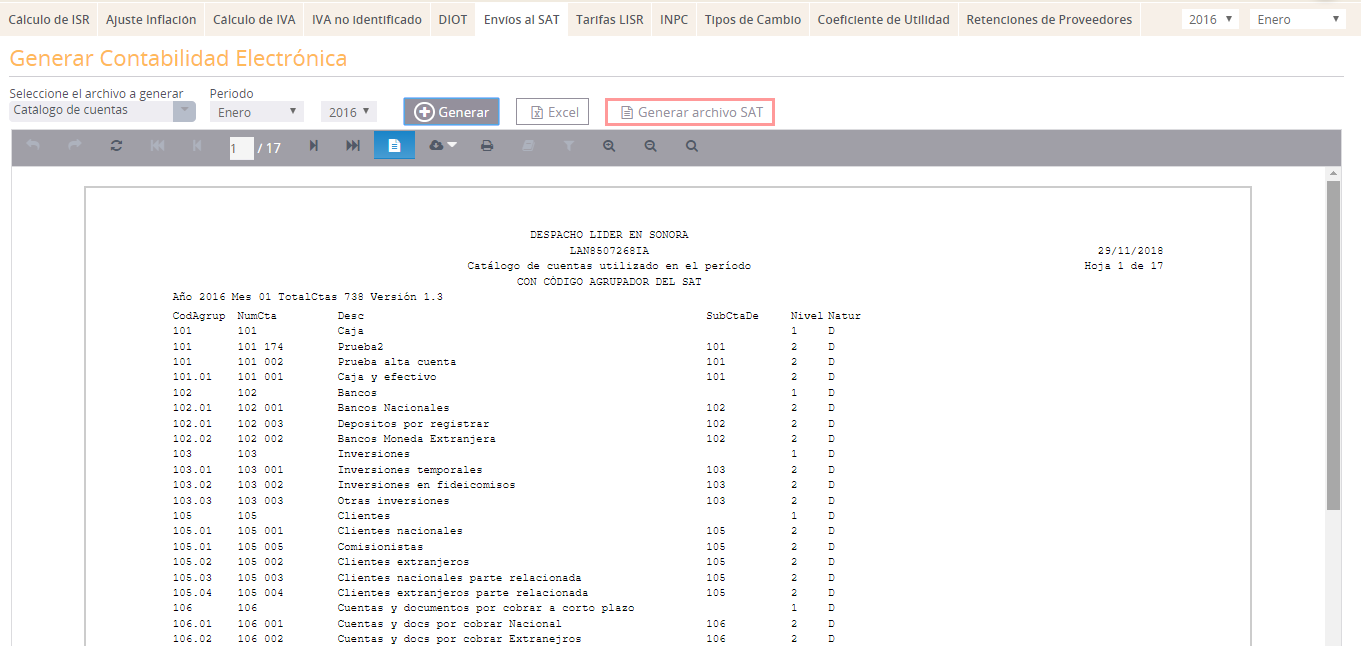Switch to Coeficiente de Utilidad tab
Viewport: 1361px width, 646px height.
click(x=884, y=19)
